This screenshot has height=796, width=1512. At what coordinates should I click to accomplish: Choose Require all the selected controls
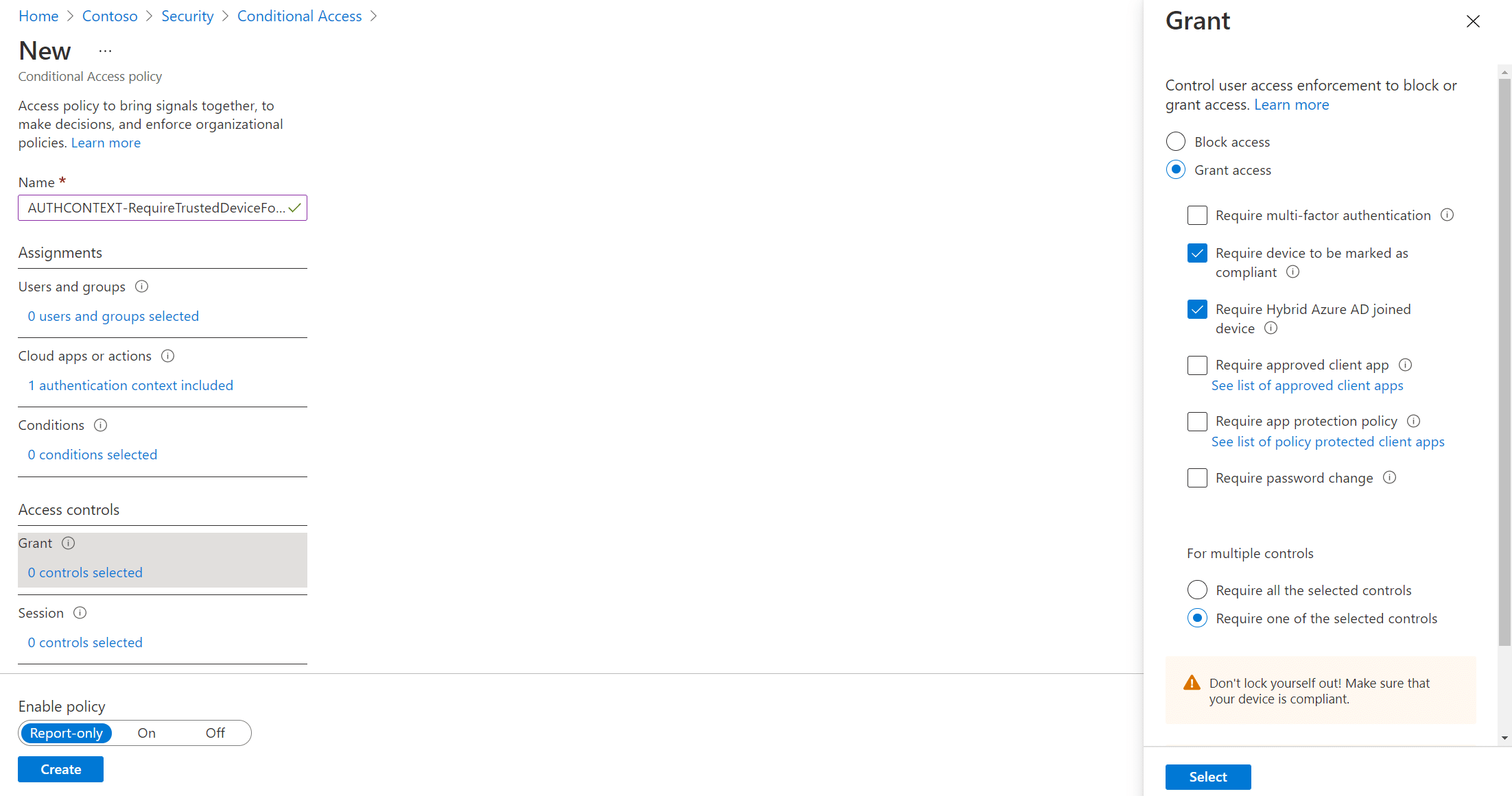pyautogui.click(x=1197, y=590)
